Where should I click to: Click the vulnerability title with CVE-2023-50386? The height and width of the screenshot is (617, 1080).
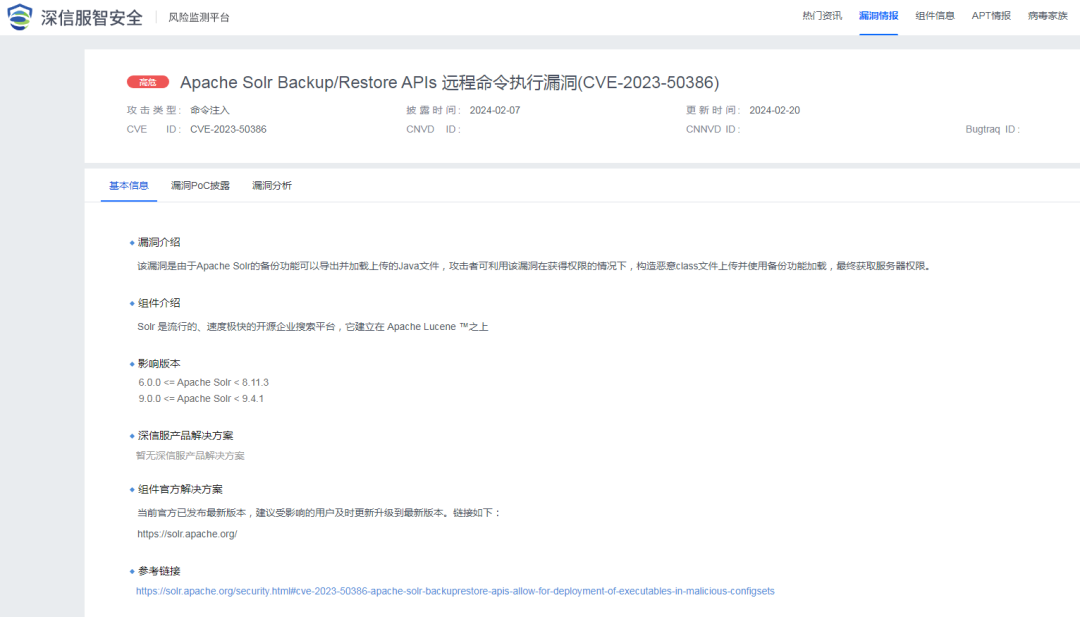pyautogui.click(x=450, y=83)
